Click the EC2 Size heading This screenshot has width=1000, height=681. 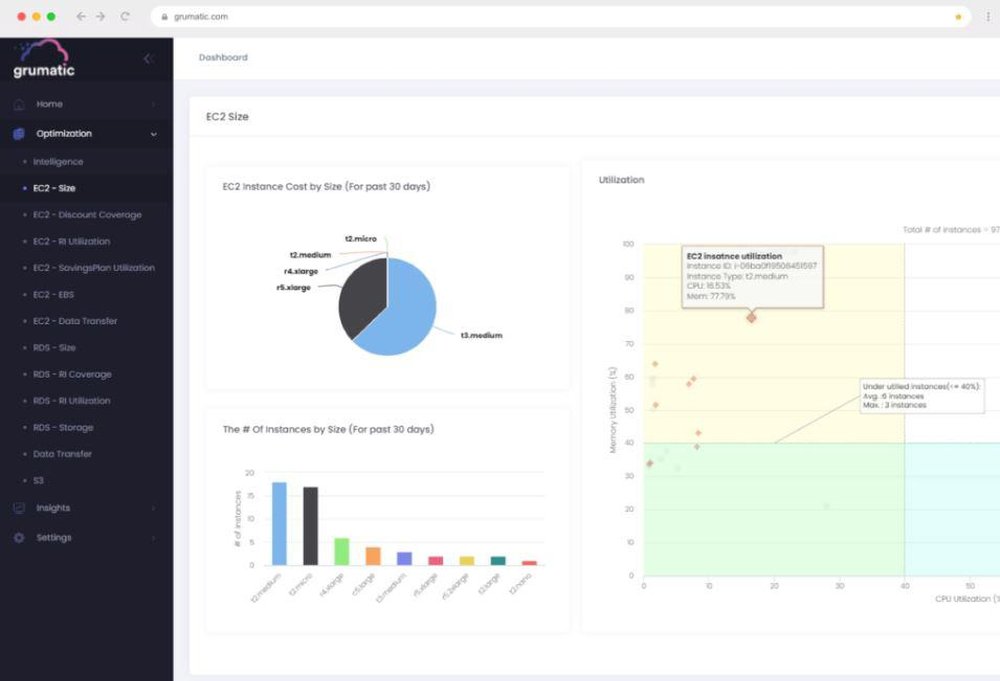227,117
